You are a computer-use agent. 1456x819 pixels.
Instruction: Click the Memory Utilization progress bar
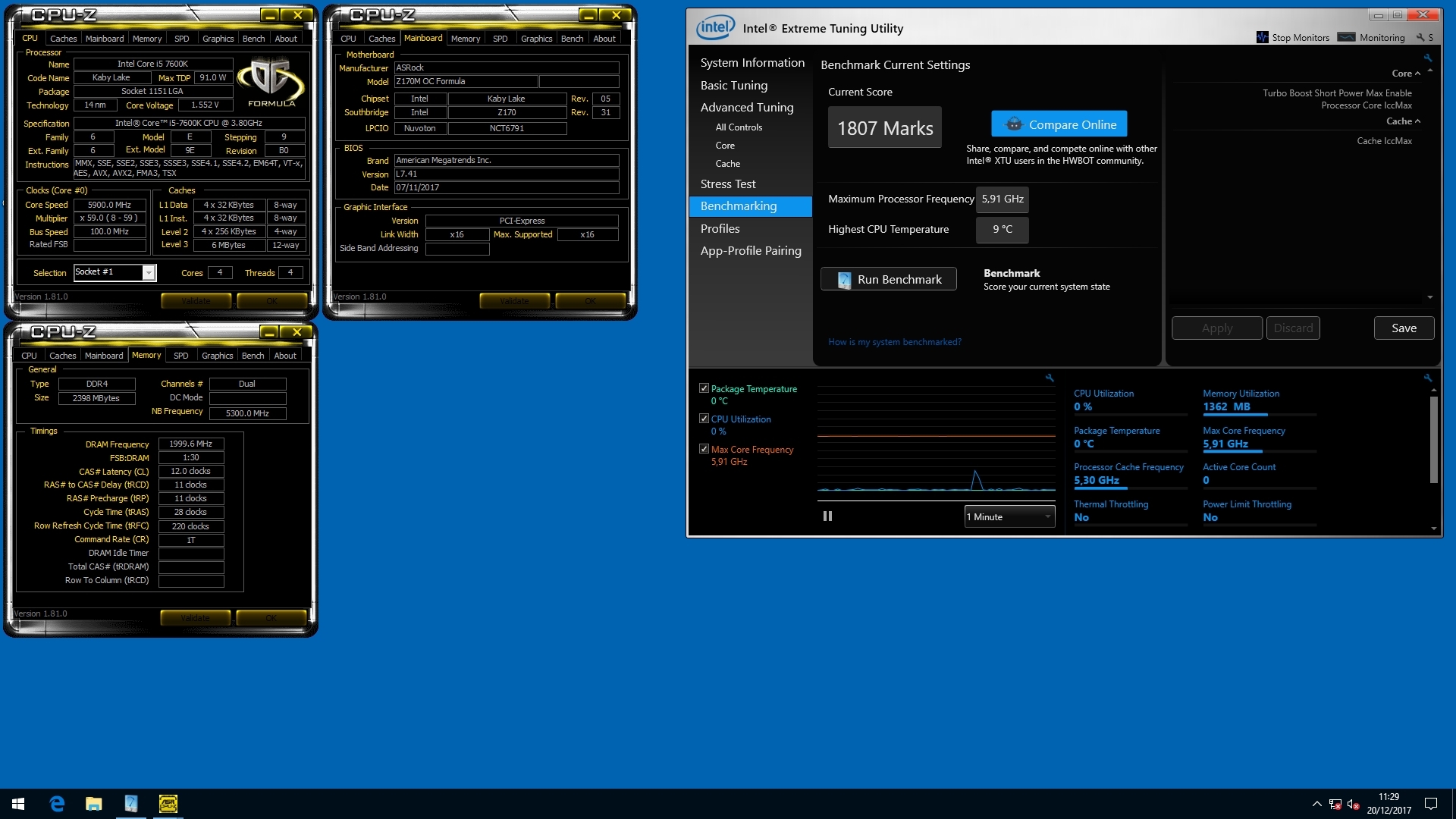coord(1259,415)
